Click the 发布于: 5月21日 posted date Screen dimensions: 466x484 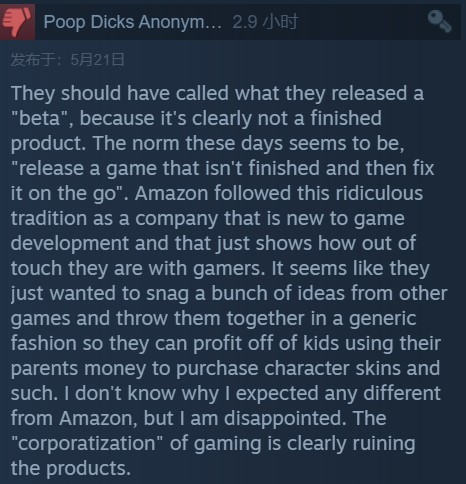point(68,60)
